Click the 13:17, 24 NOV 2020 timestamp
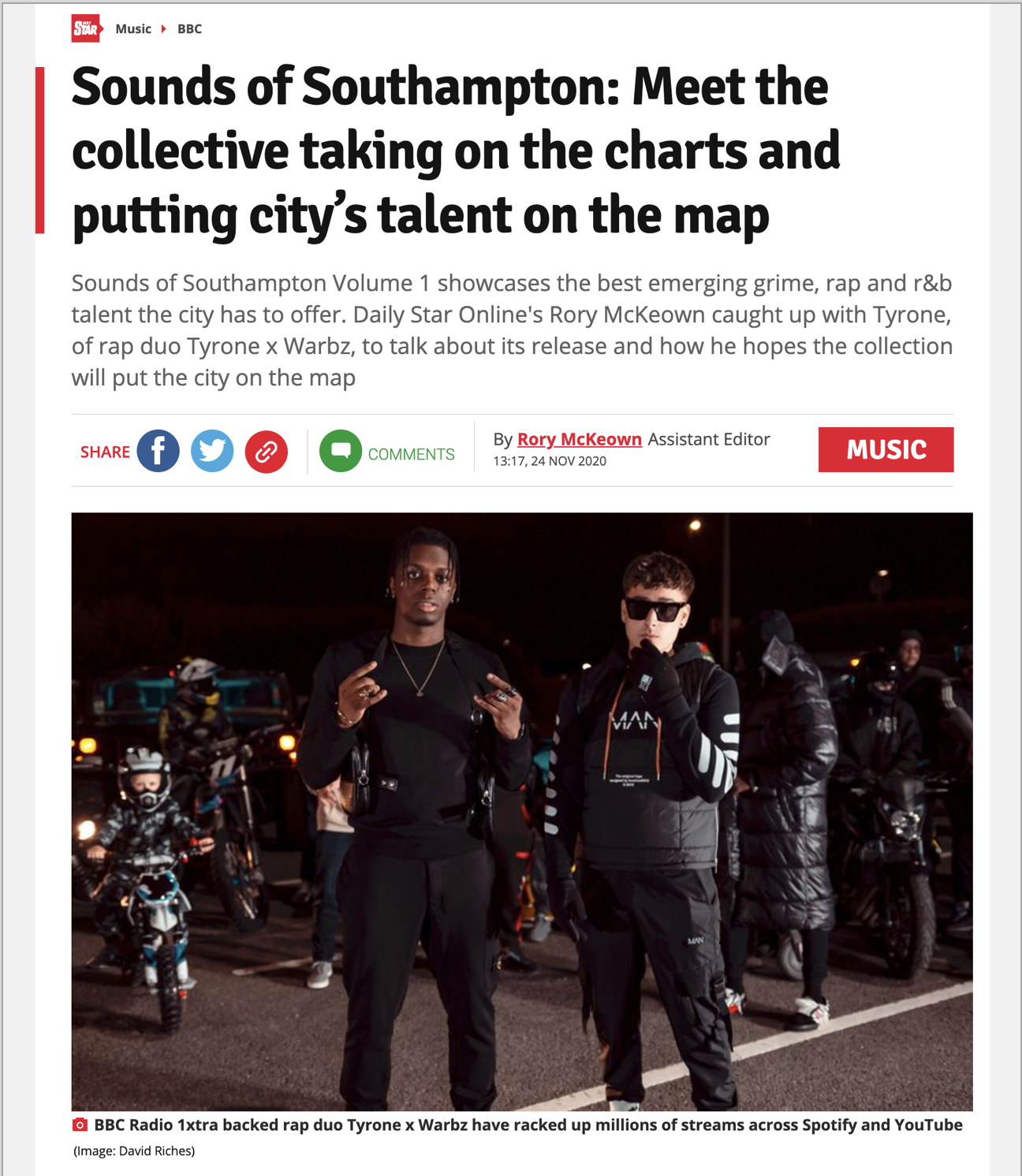The width and height of the screenshot is (1022, 1176). pos(550,461)
